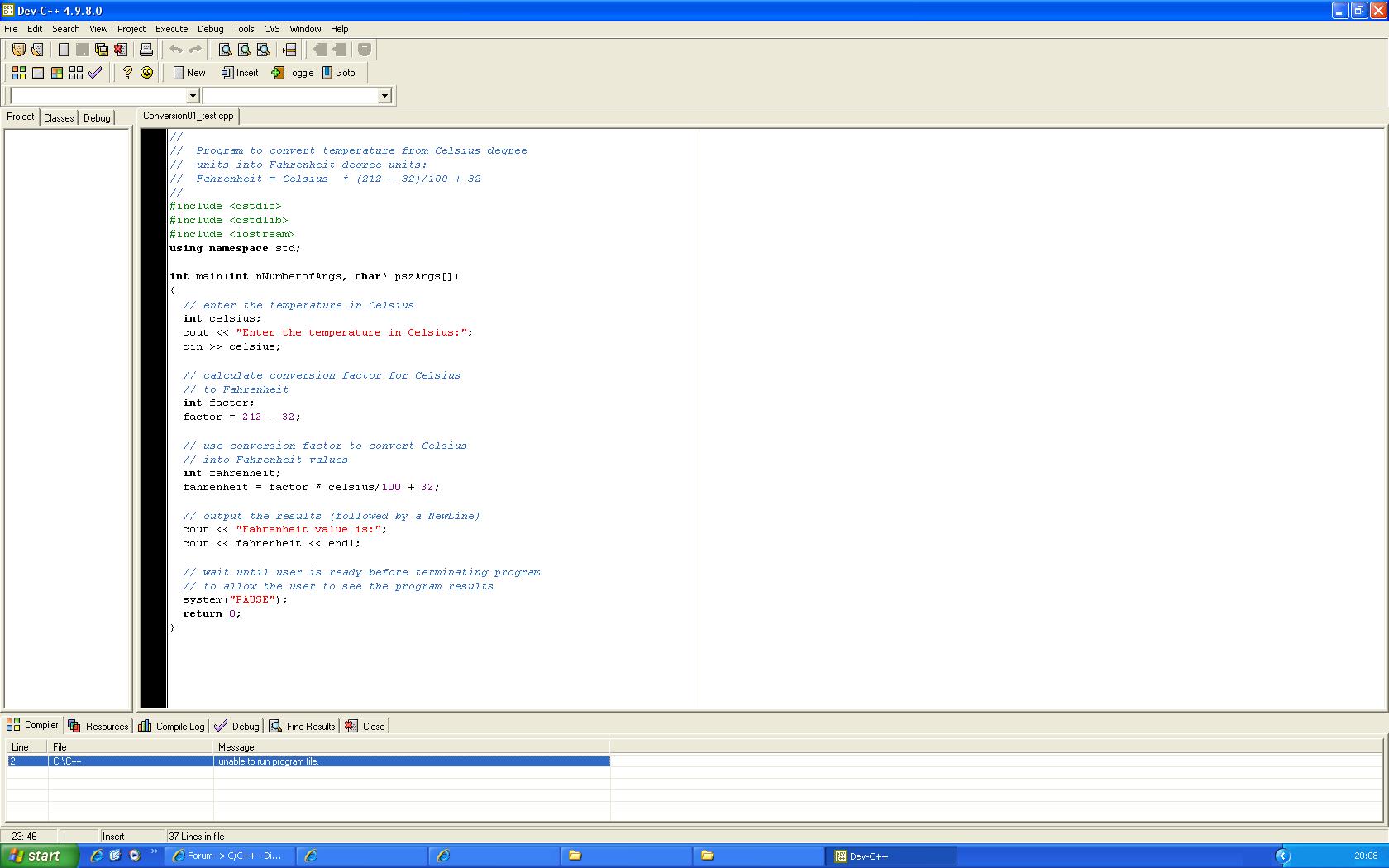Open Help with the question mark icon

[x=126, y=73]
